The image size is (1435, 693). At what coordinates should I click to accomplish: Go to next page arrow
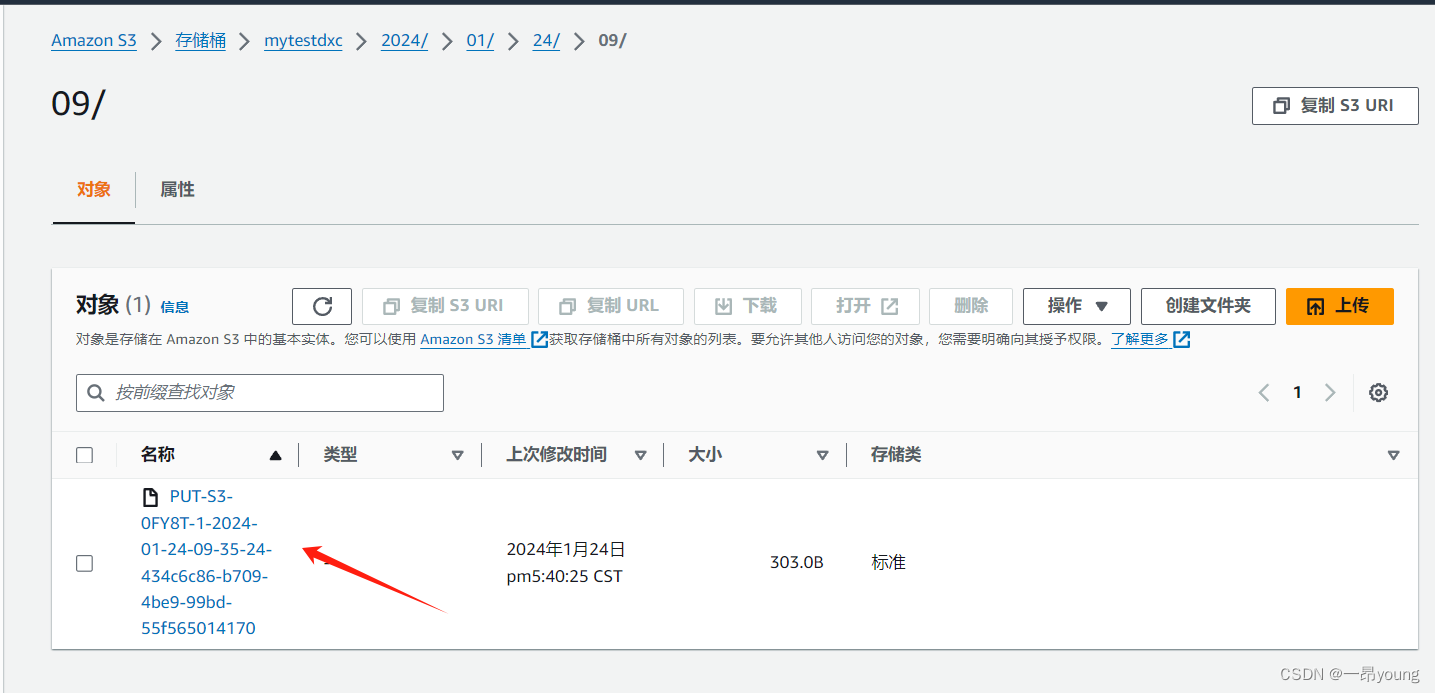1330,393
